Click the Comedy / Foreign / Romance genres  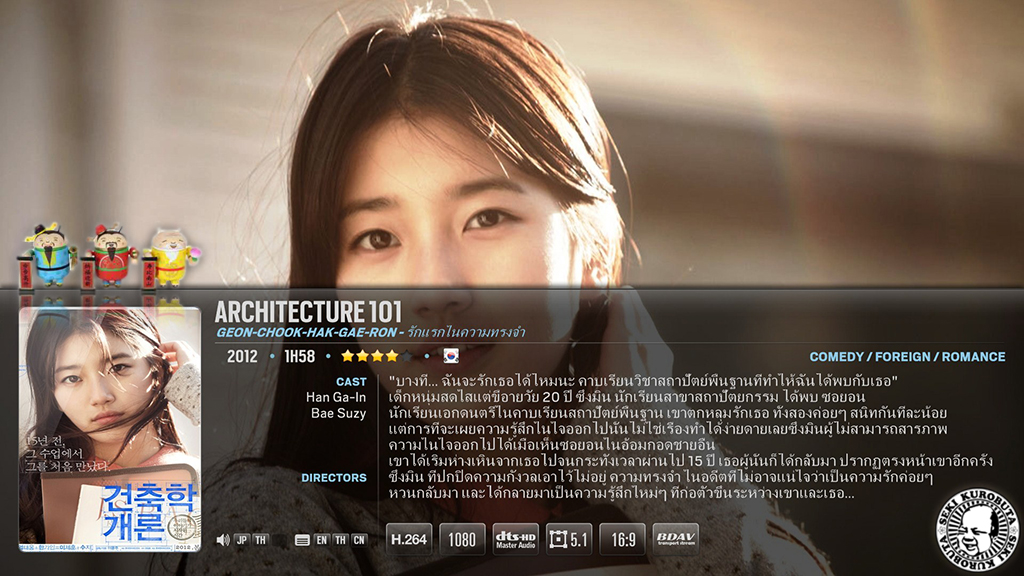[907, 357]
